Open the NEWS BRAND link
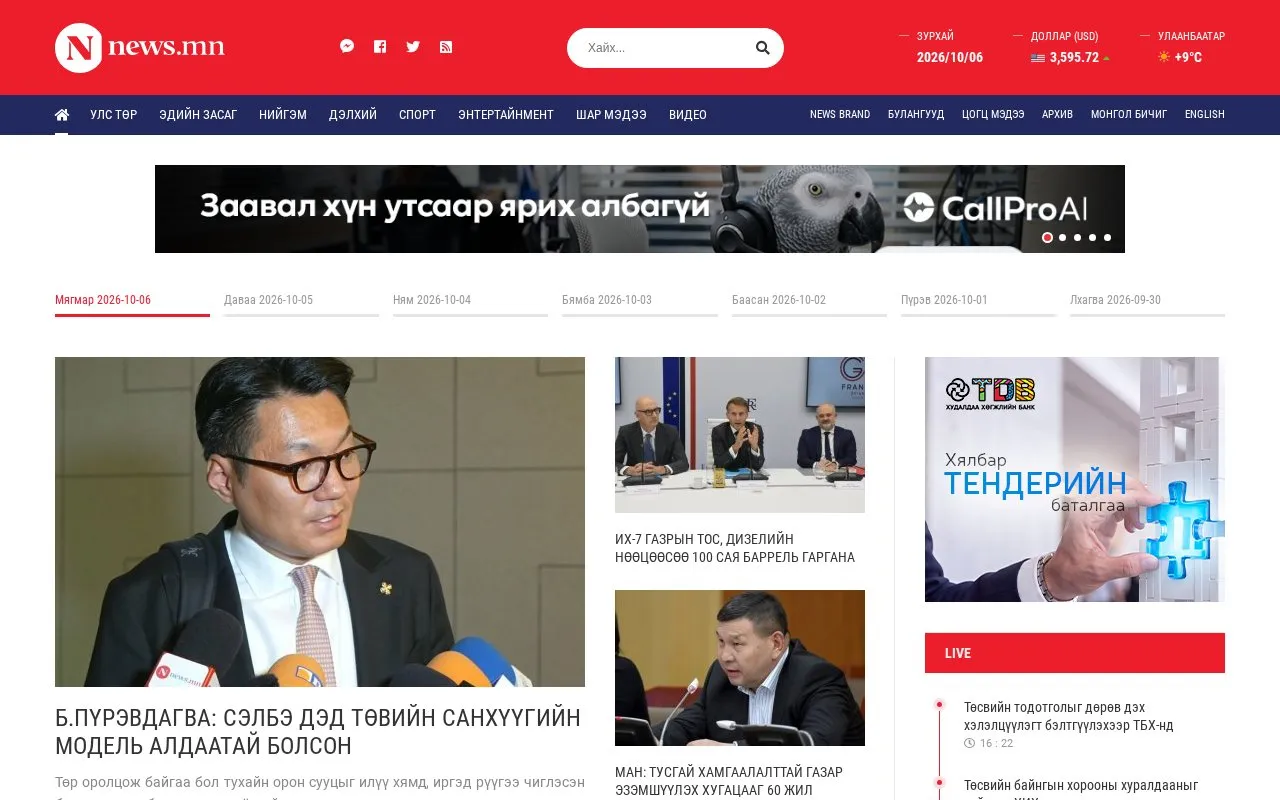Screen dimensions: 1280x800 840,115
